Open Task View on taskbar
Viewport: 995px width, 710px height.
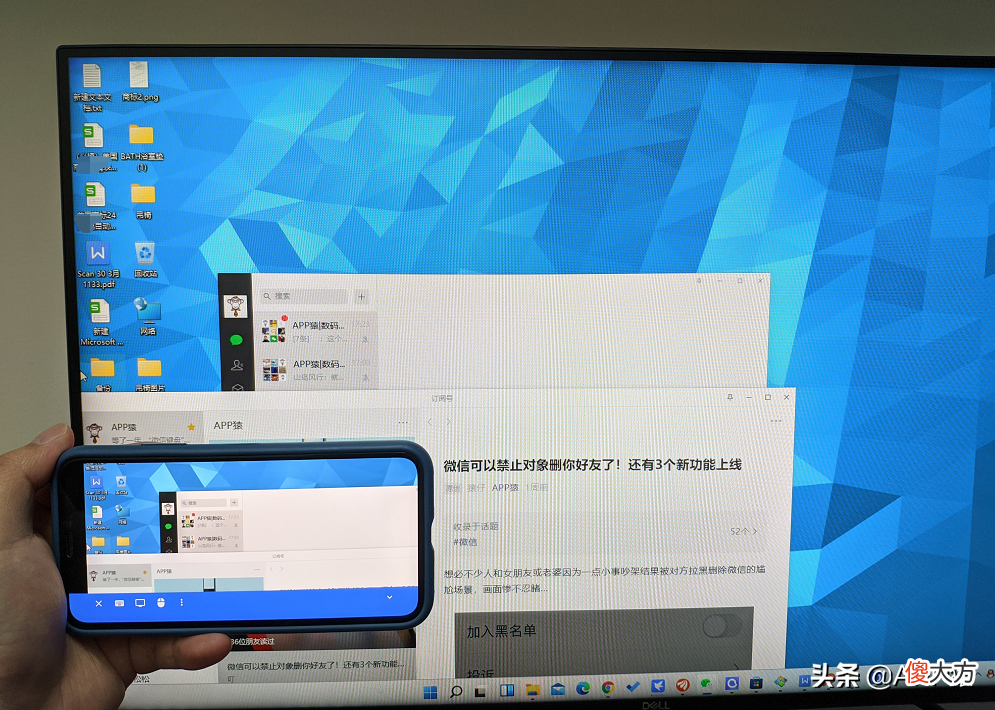(x=480, y=691)
